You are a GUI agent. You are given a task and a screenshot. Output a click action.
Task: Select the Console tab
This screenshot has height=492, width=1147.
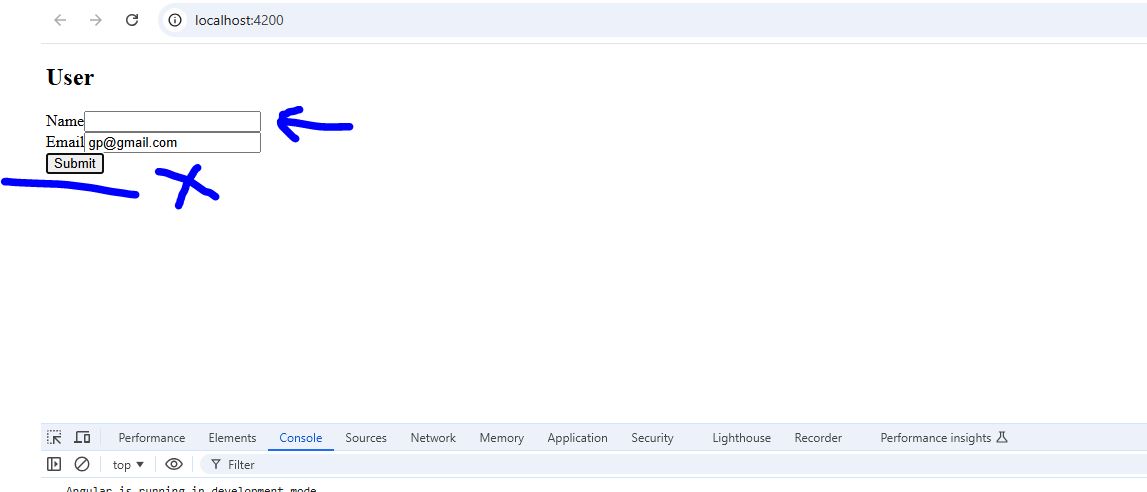301,438
